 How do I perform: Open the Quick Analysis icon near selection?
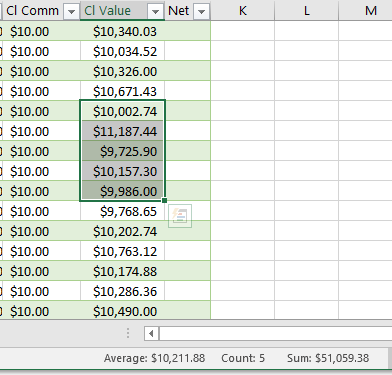point(180,216)
